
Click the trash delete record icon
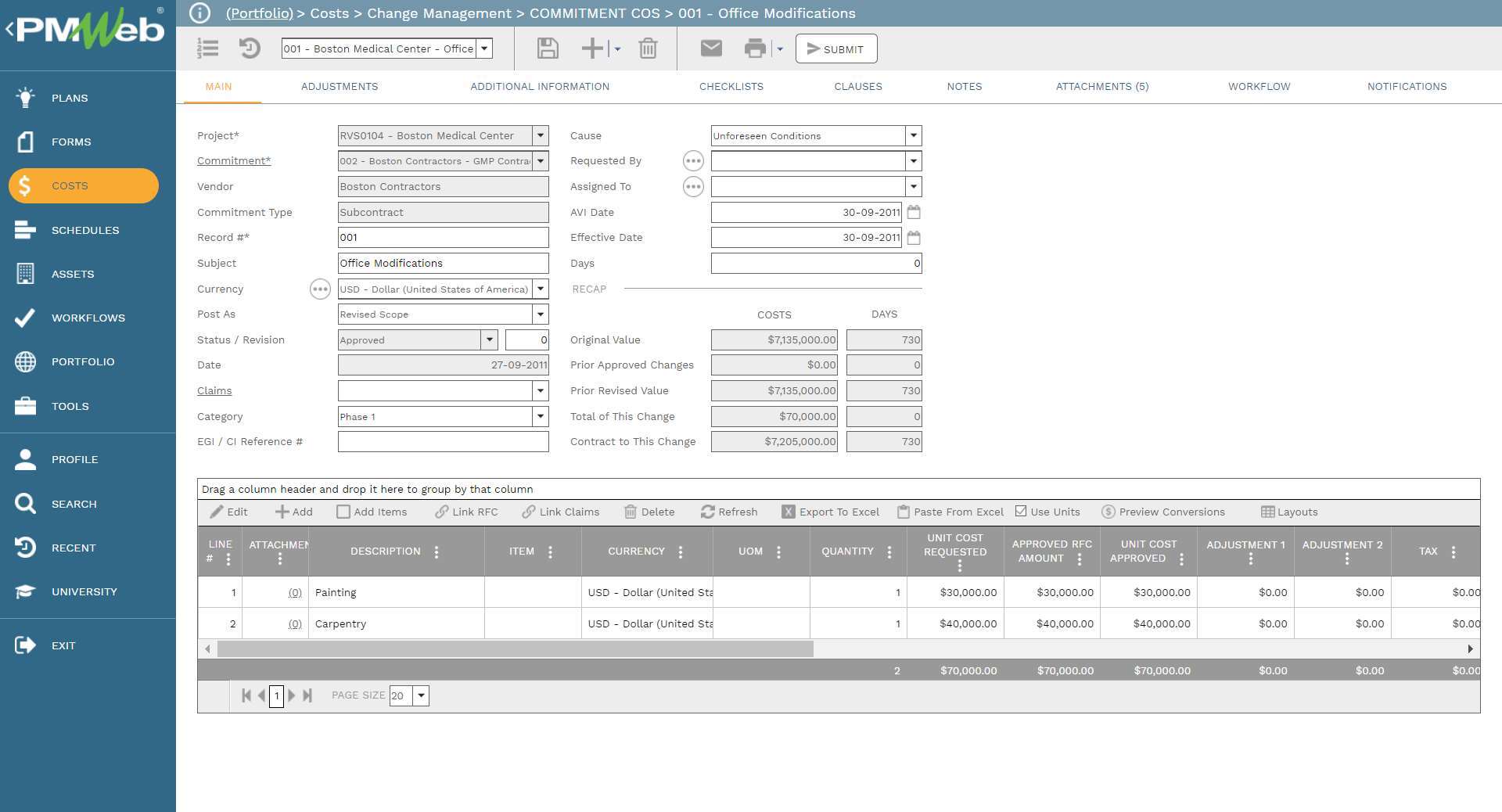tap(648, 49)
